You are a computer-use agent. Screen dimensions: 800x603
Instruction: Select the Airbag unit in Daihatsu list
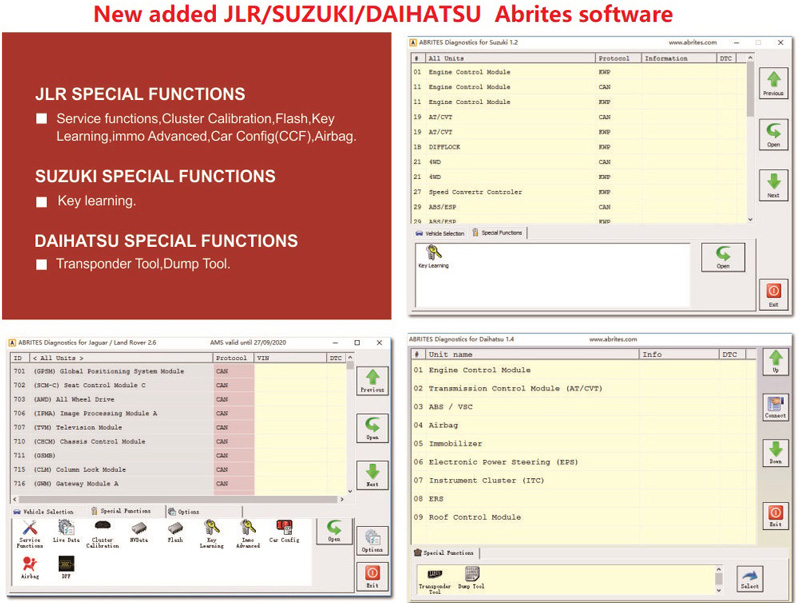[584, 425]
